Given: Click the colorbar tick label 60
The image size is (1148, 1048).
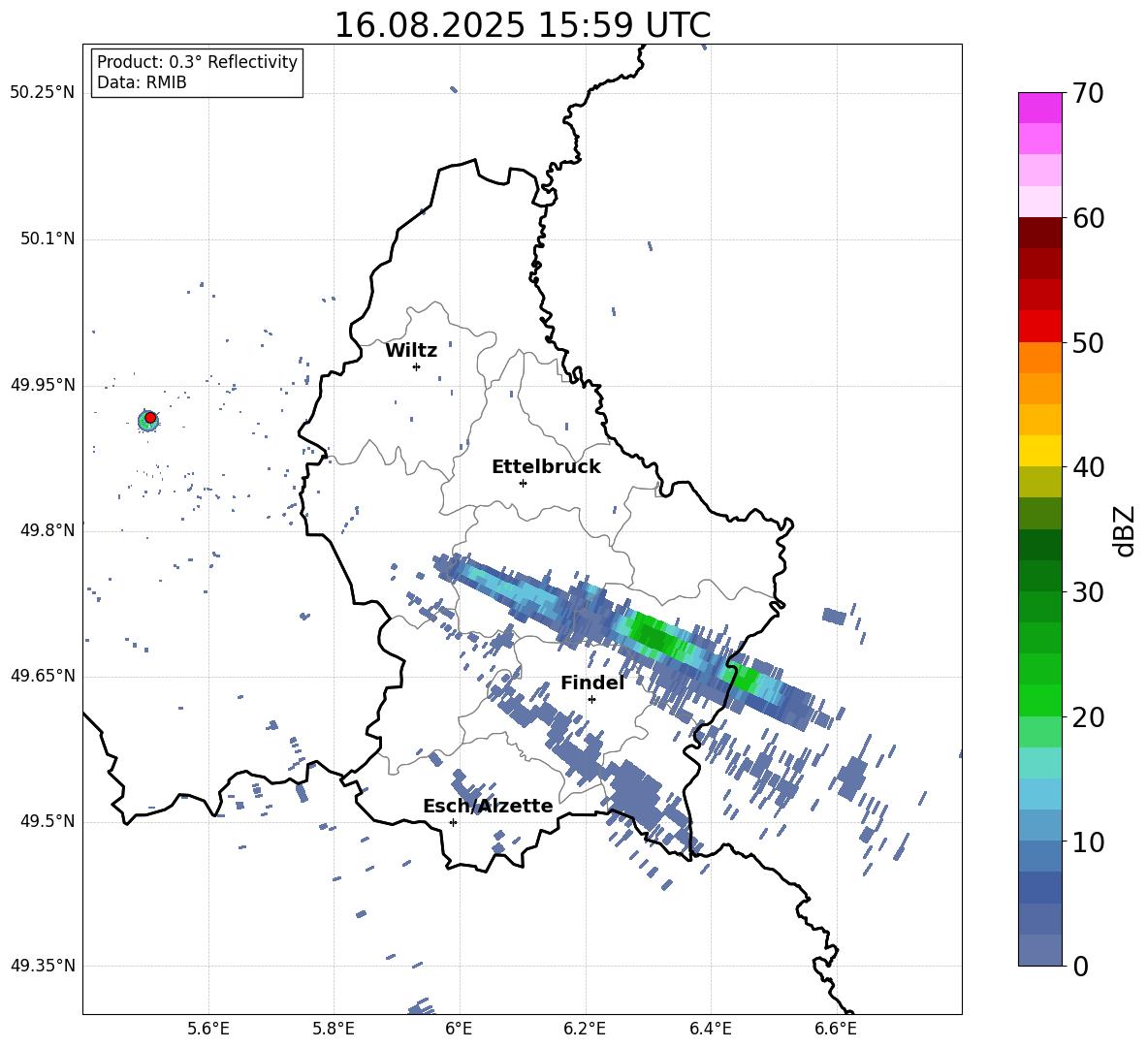Looking at the screenshot, I should pos(1088,218).
